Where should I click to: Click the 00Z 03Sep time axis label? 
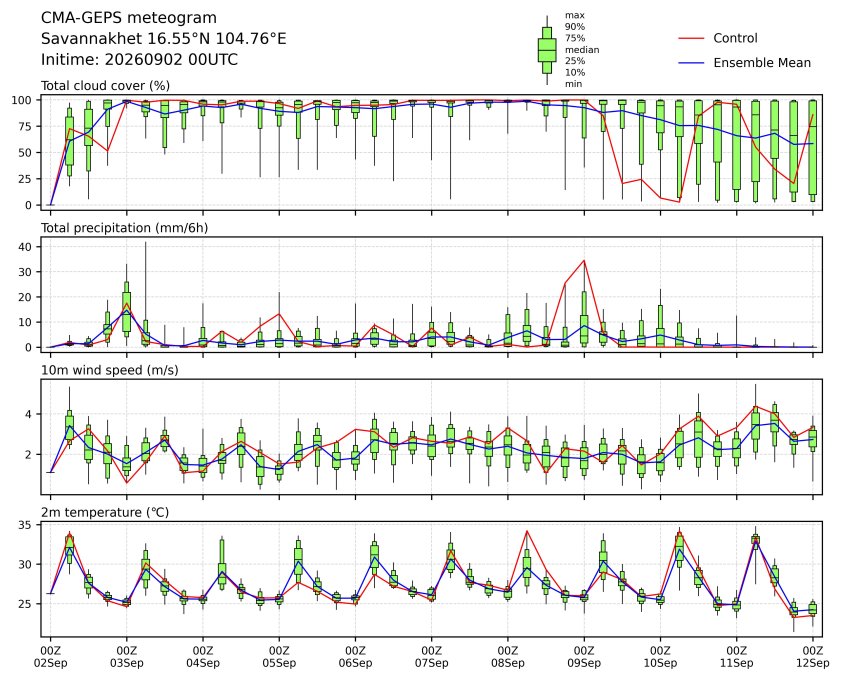tap(127, 657)
